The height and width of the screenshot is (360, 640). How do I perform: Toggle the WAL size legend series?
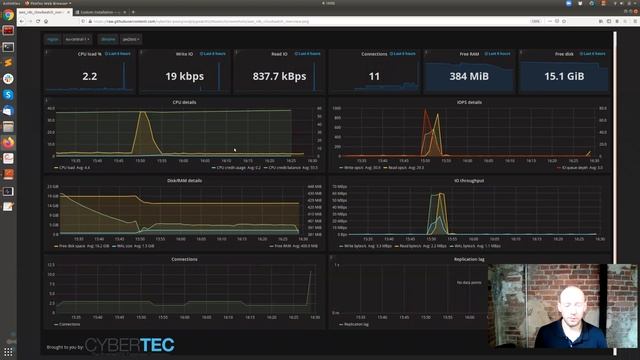pyautogui.click(x=133, y=246)
